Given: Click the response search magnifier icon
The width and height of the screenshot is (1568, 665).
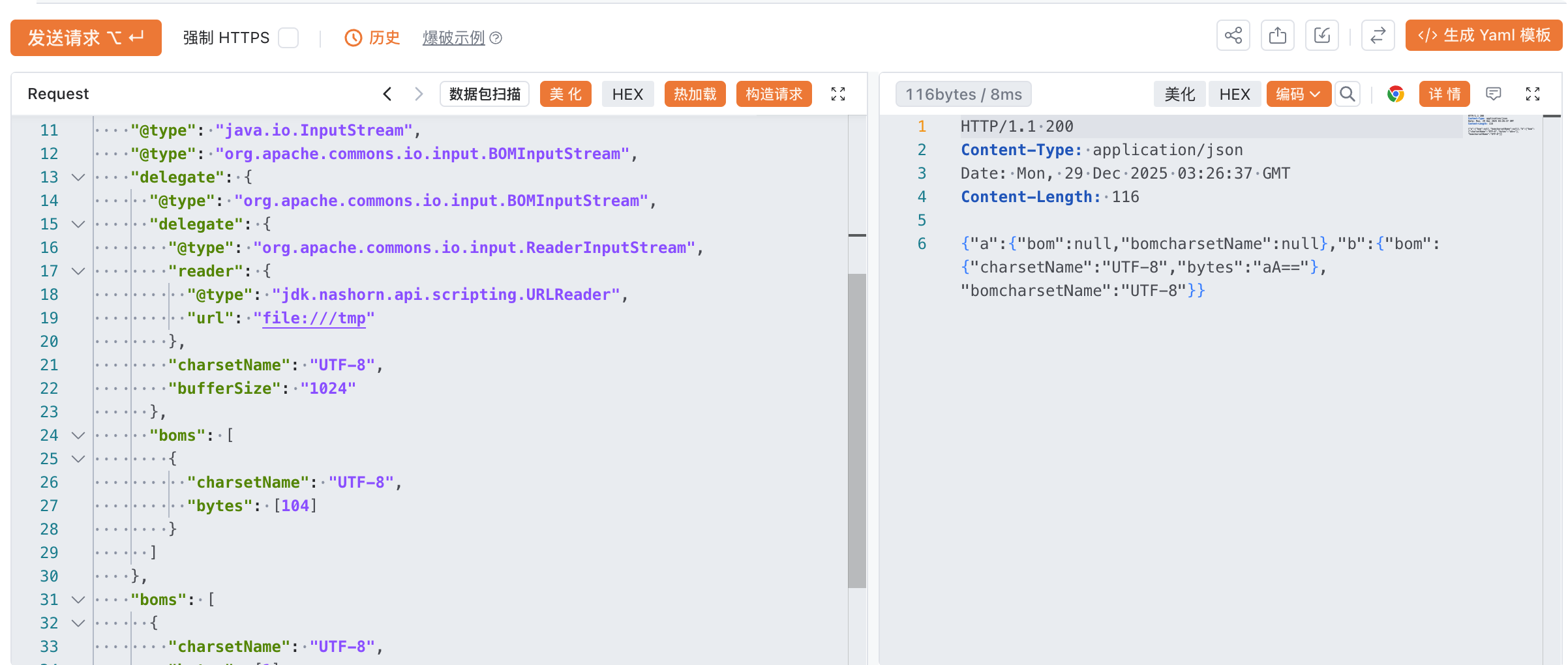Looking at the screenshot, I should 1348,94.
